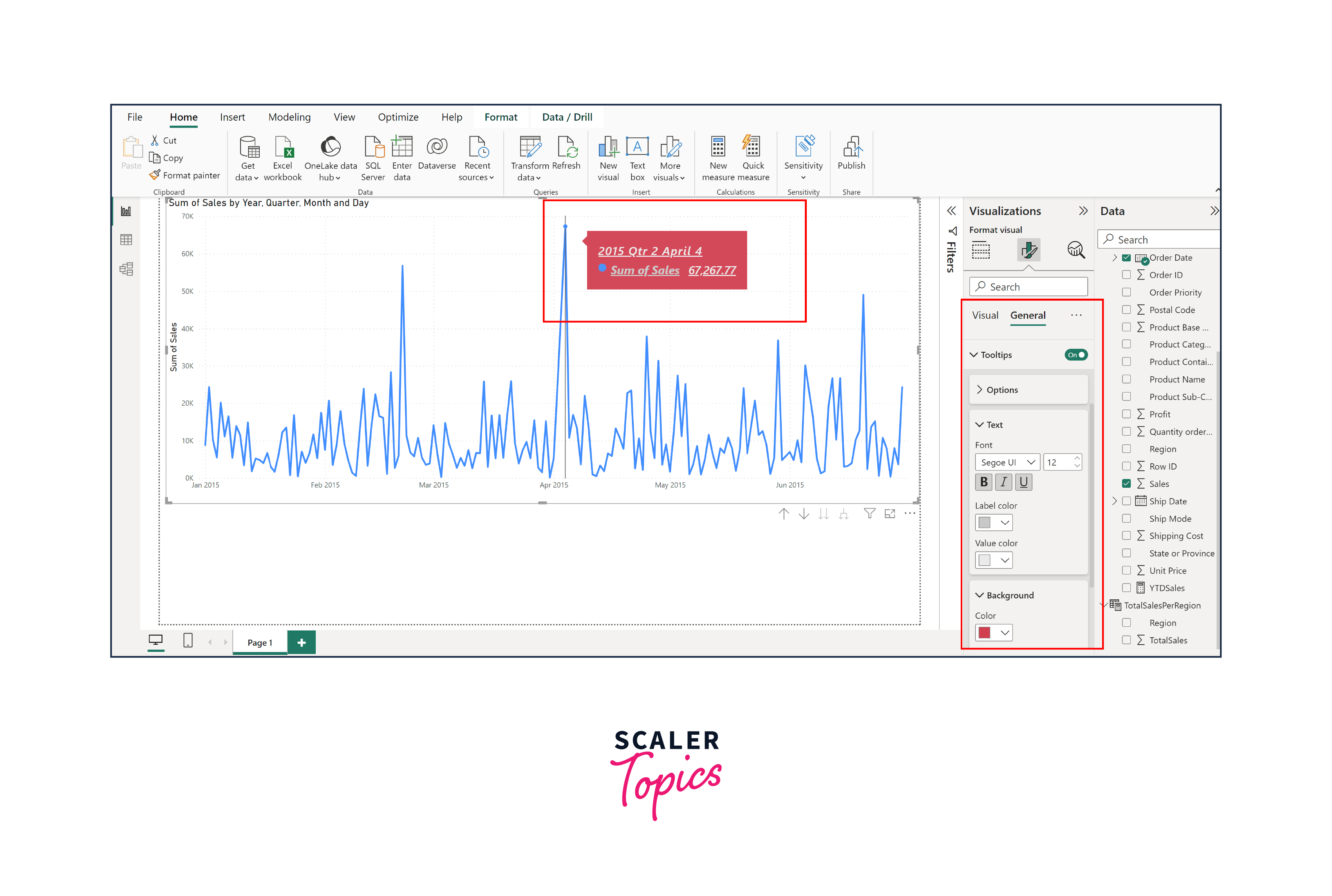This screenshot has width=1332, height=896.
Task: Uncheck the Sales field checkbox
Action: pyautogui.click(x=1126, y=483)
